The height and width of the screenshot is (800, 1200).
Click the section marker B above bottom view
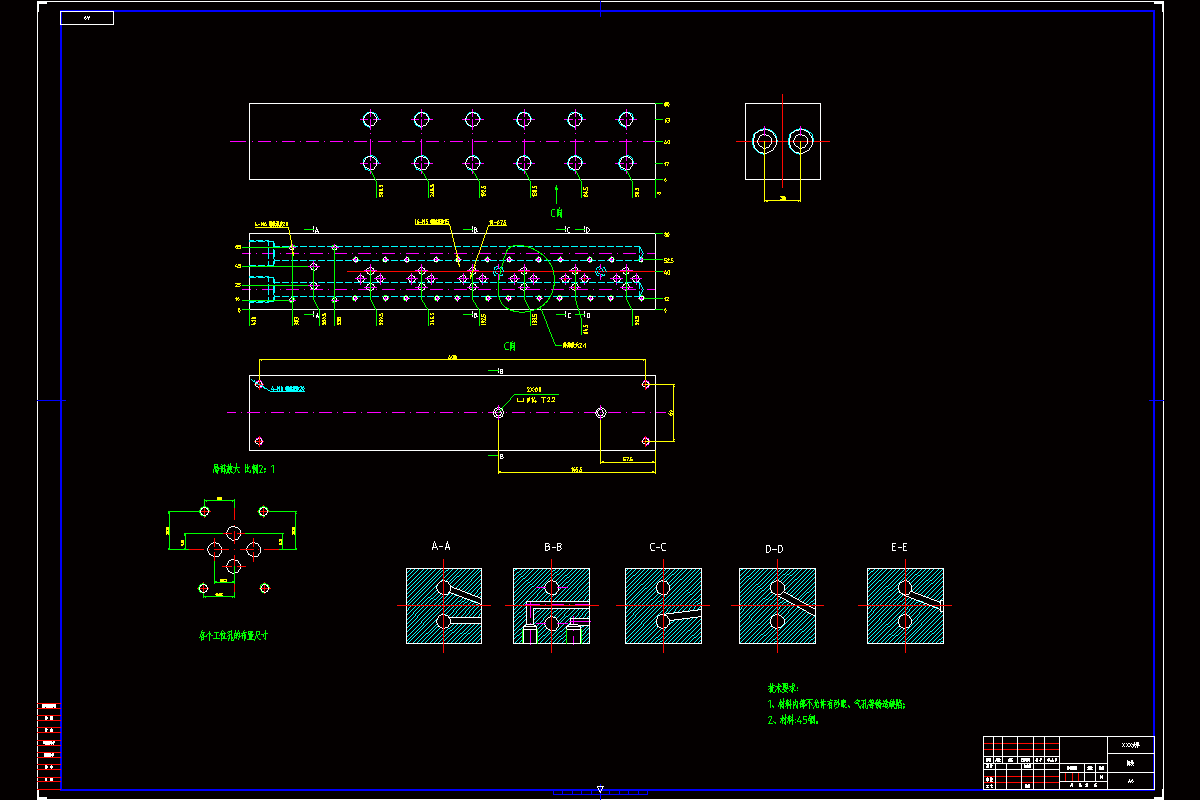501,371
